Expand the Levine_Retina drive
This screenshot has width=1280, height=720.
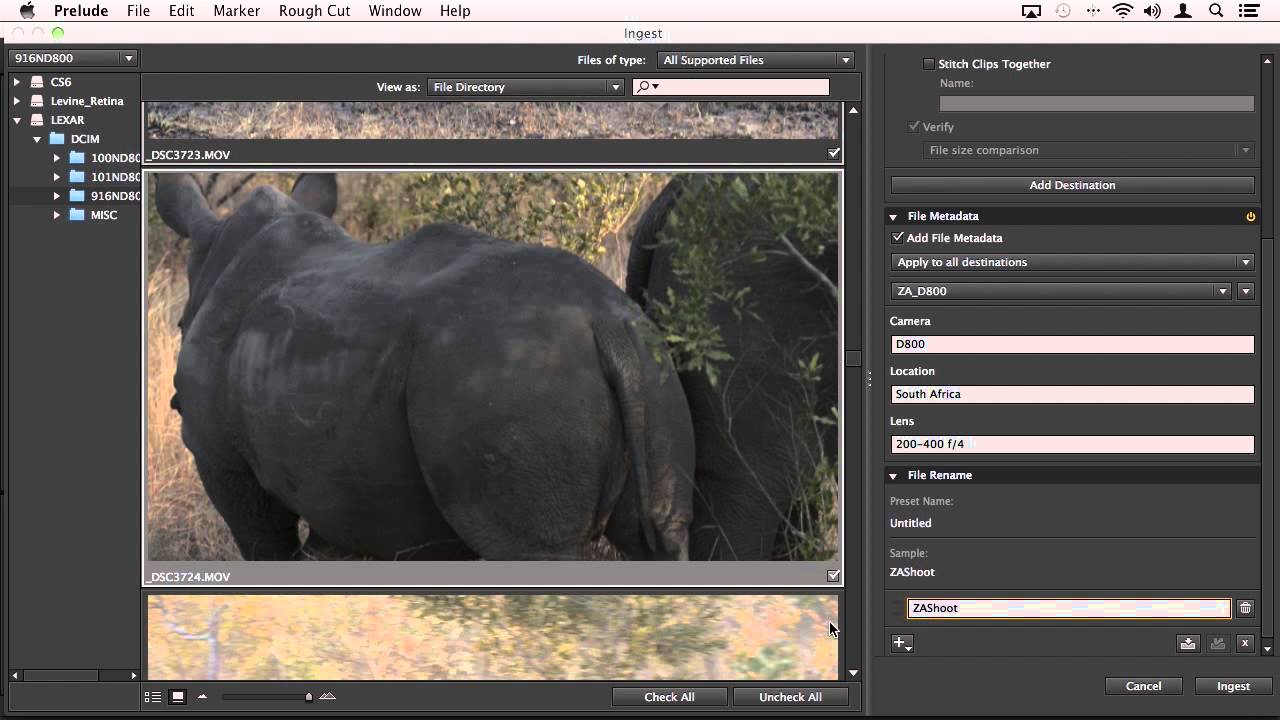click(17, 101)
